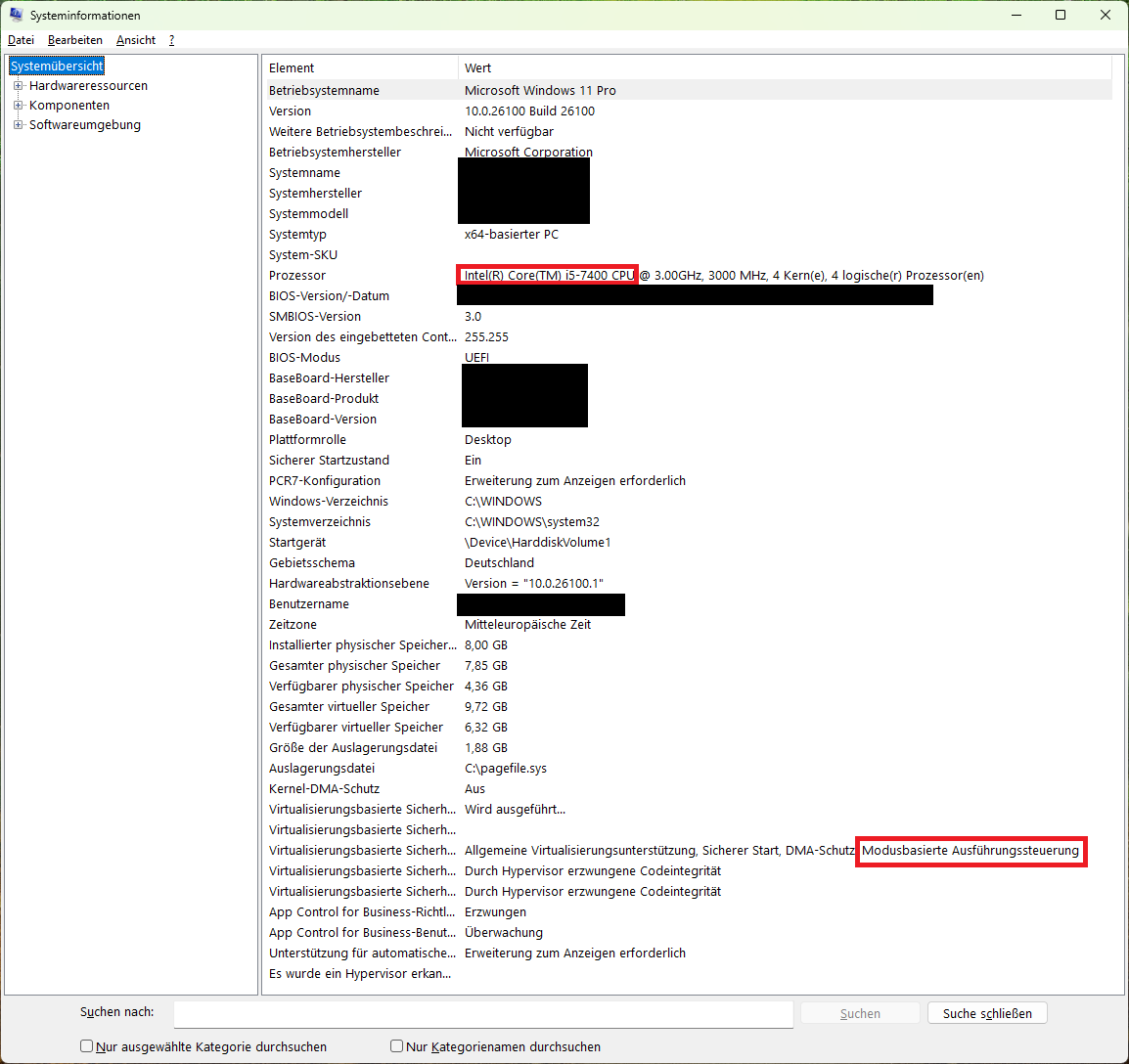Focus the 'Suchen nach' search field
This screenshot has height=1064, width=1129.
click(483, 1013)
